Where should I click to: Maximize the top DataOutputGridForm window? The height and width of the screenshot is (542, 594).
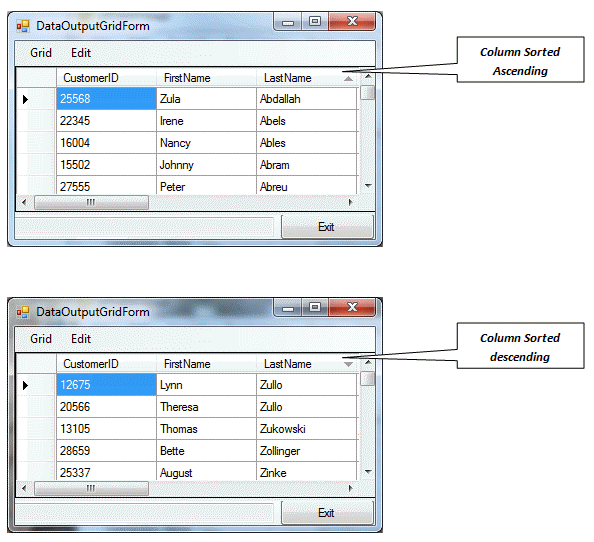point(315,22)
